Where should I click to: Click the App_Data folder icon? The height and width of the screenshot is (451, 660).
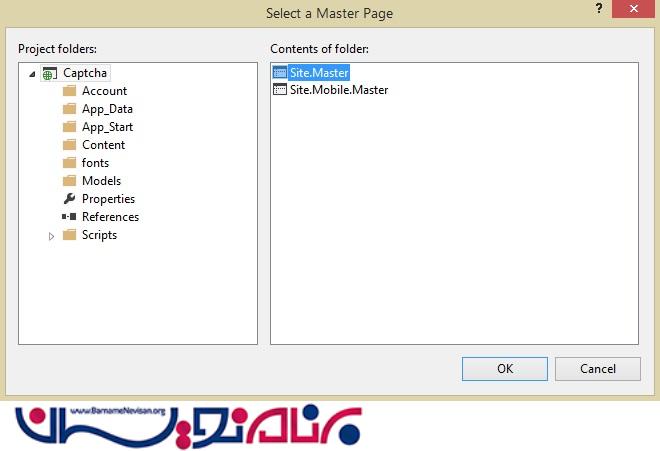69,109
